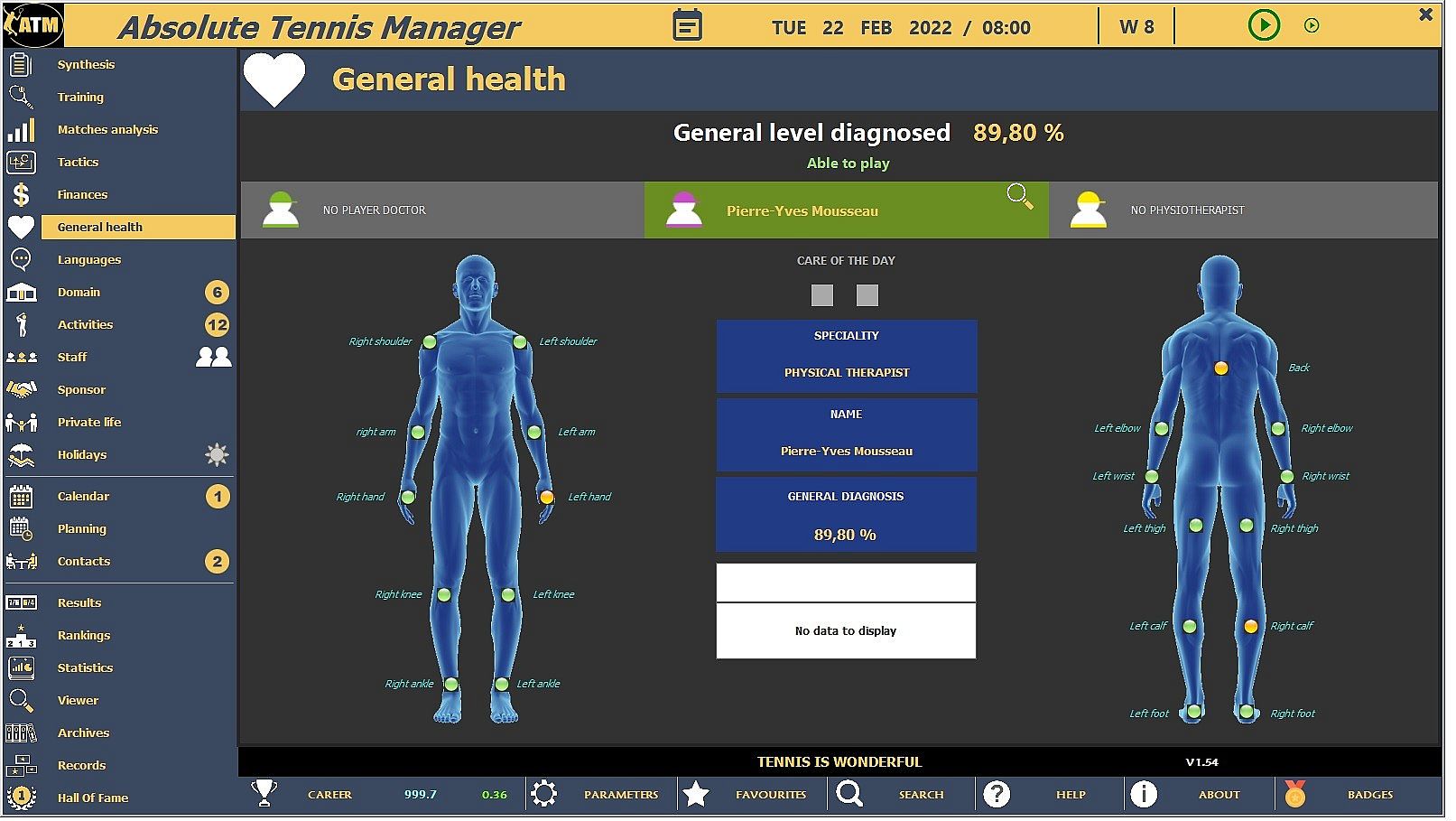
Task: Open the Finances page
Action: [x=83, y=195]
